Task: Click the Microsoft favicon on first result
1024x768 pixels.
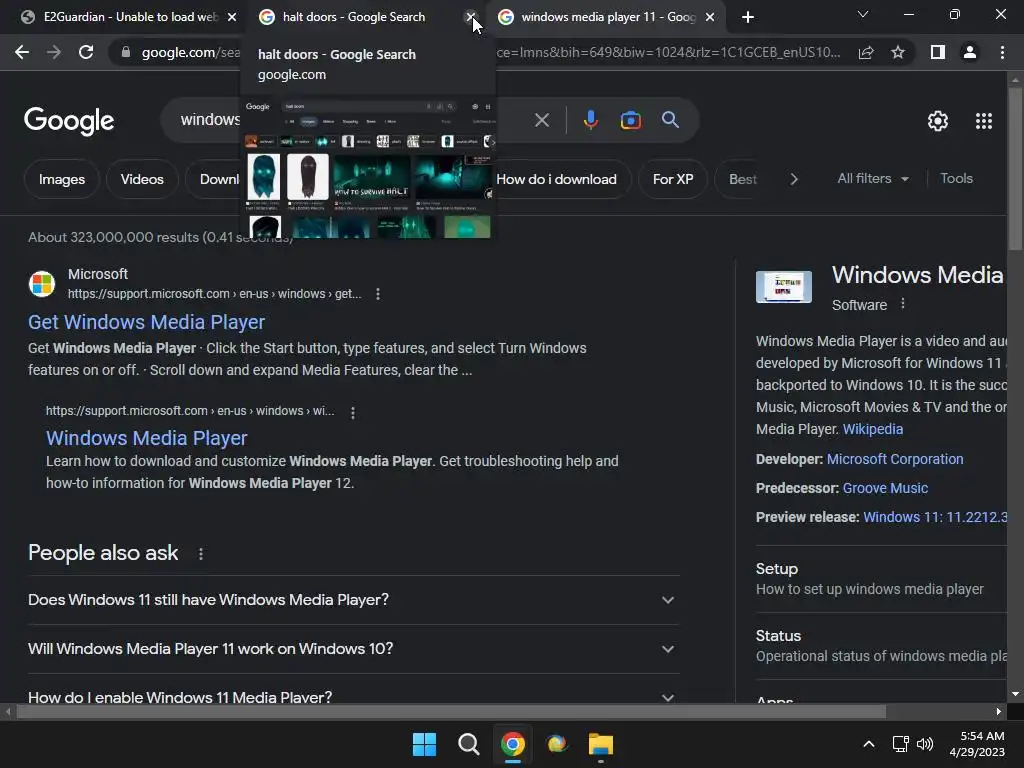Action: [x=42, y=283]
